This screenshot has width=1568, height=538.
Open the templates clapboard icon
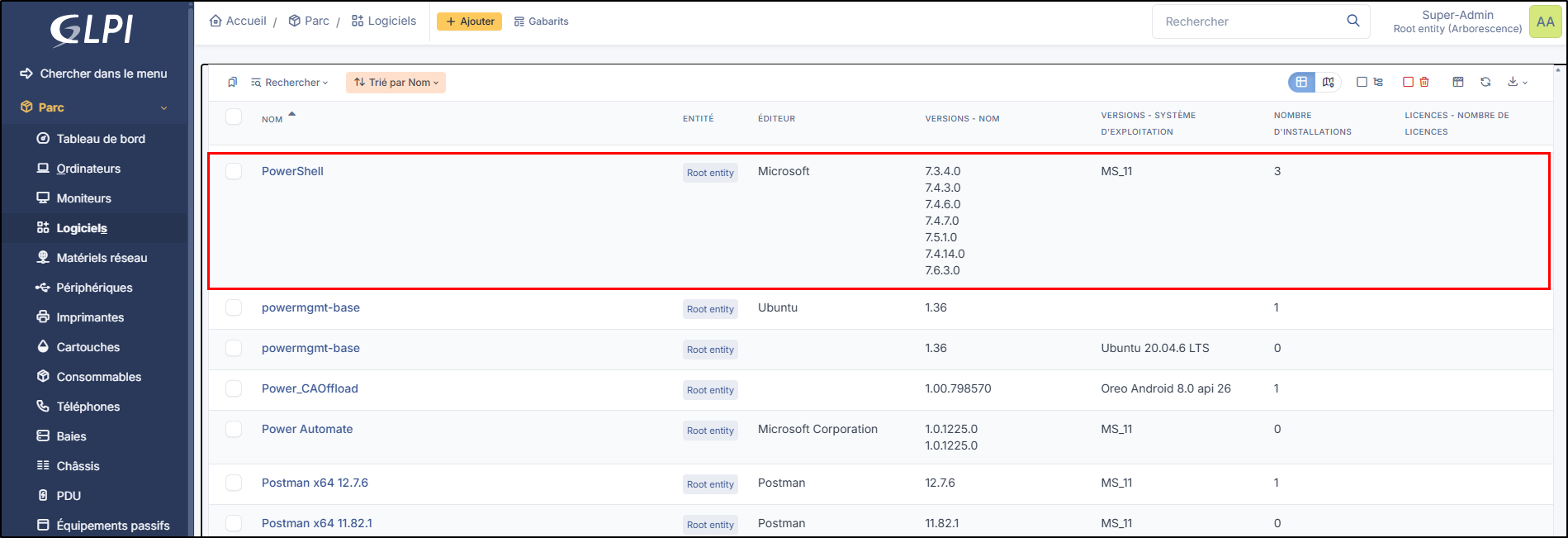(1458, 82)
